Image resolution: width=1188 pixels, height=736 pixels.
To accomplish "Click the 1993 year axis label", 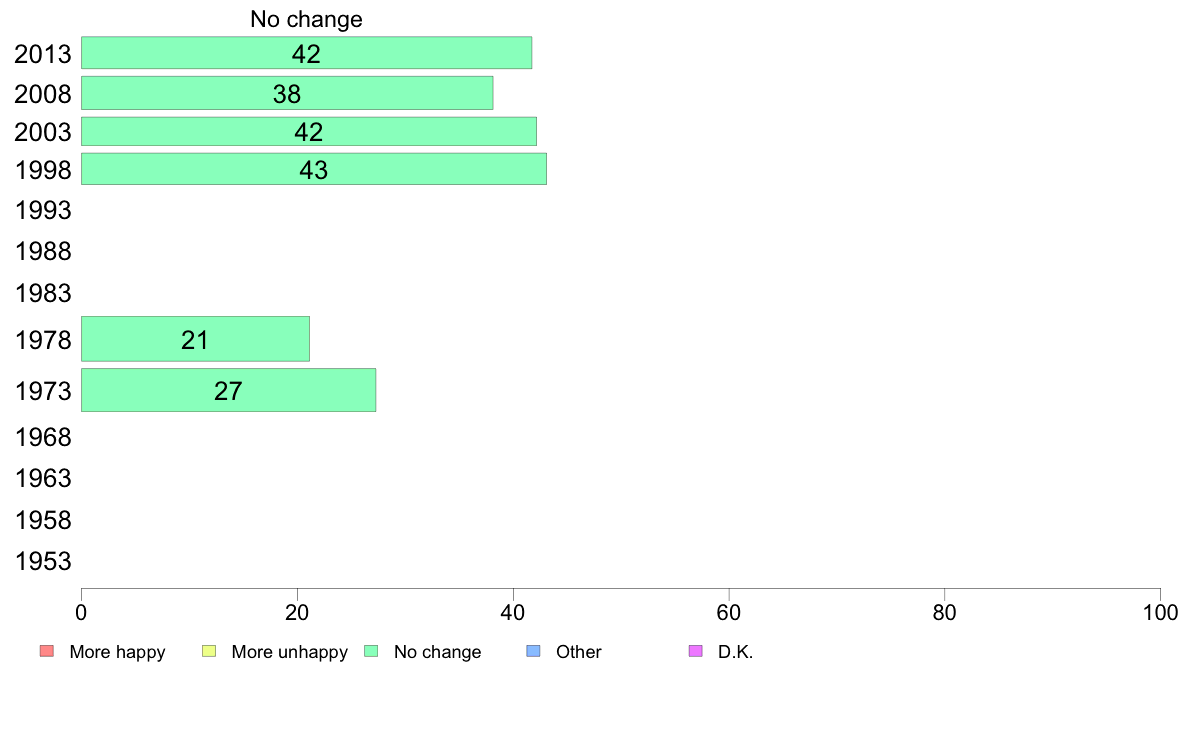I will (x=43, y=210).
